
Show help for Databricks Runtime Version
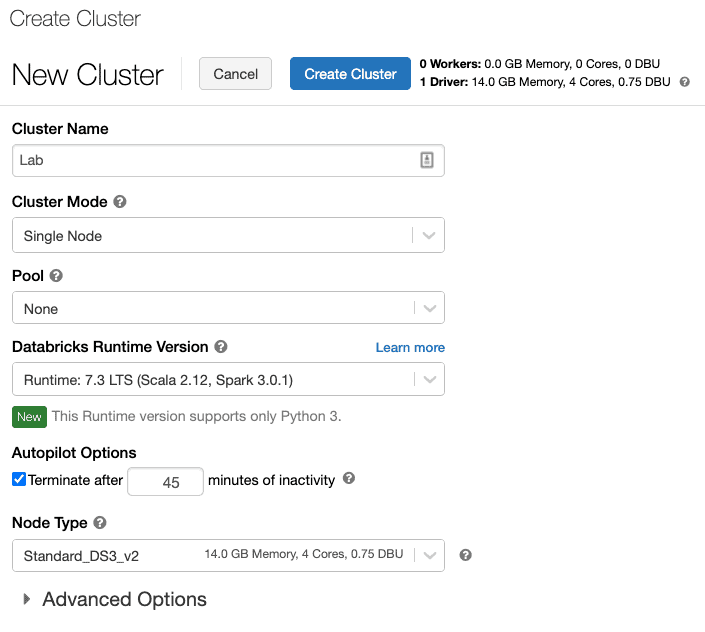point(221,347)
